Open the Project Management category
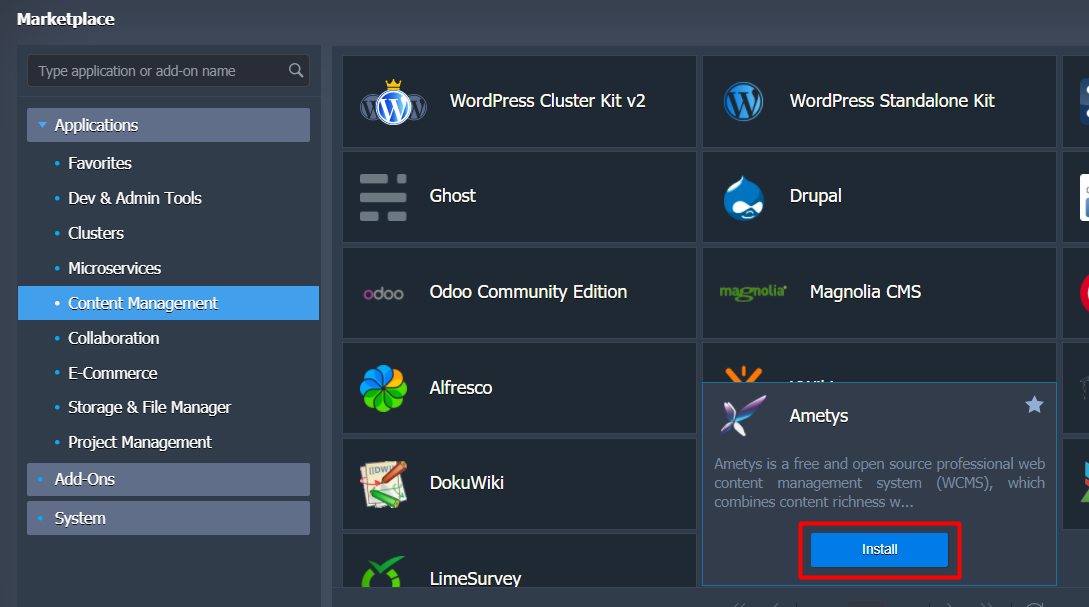 (140, 442)
